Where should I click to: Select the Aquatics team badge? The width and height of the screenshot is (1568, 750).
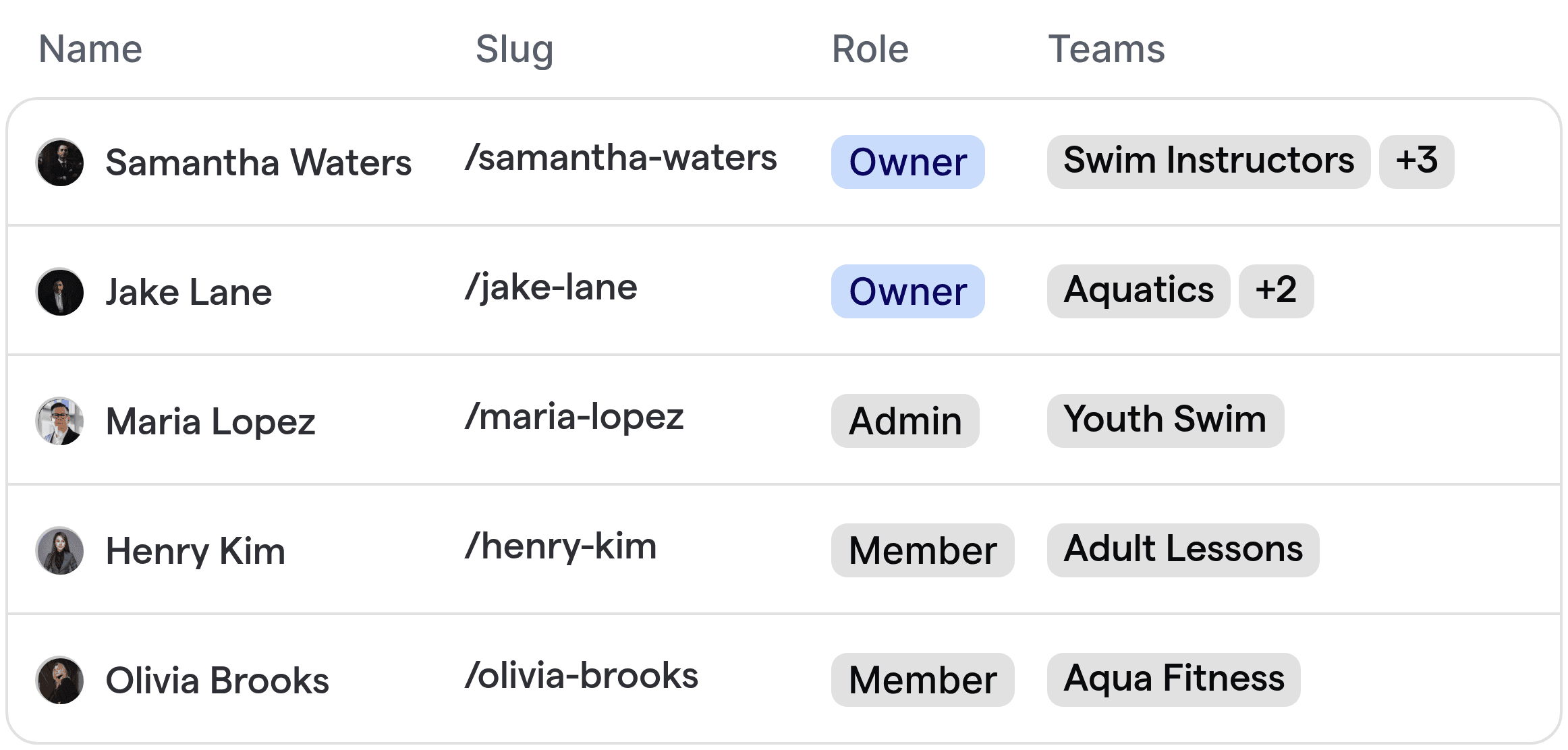[x=1138, y=291]
